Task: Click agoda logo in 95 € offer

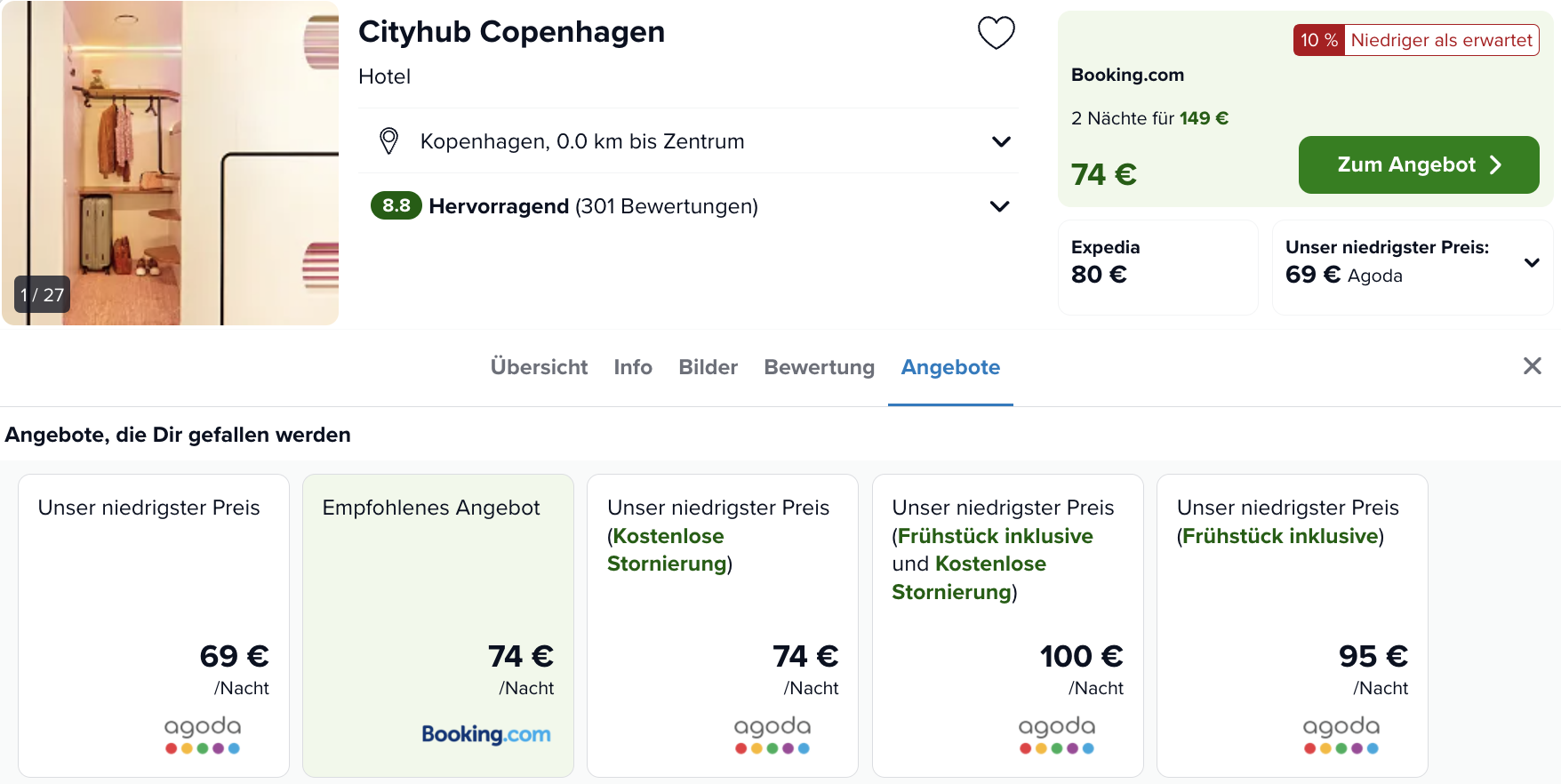Action: [x=1341, y=734]
